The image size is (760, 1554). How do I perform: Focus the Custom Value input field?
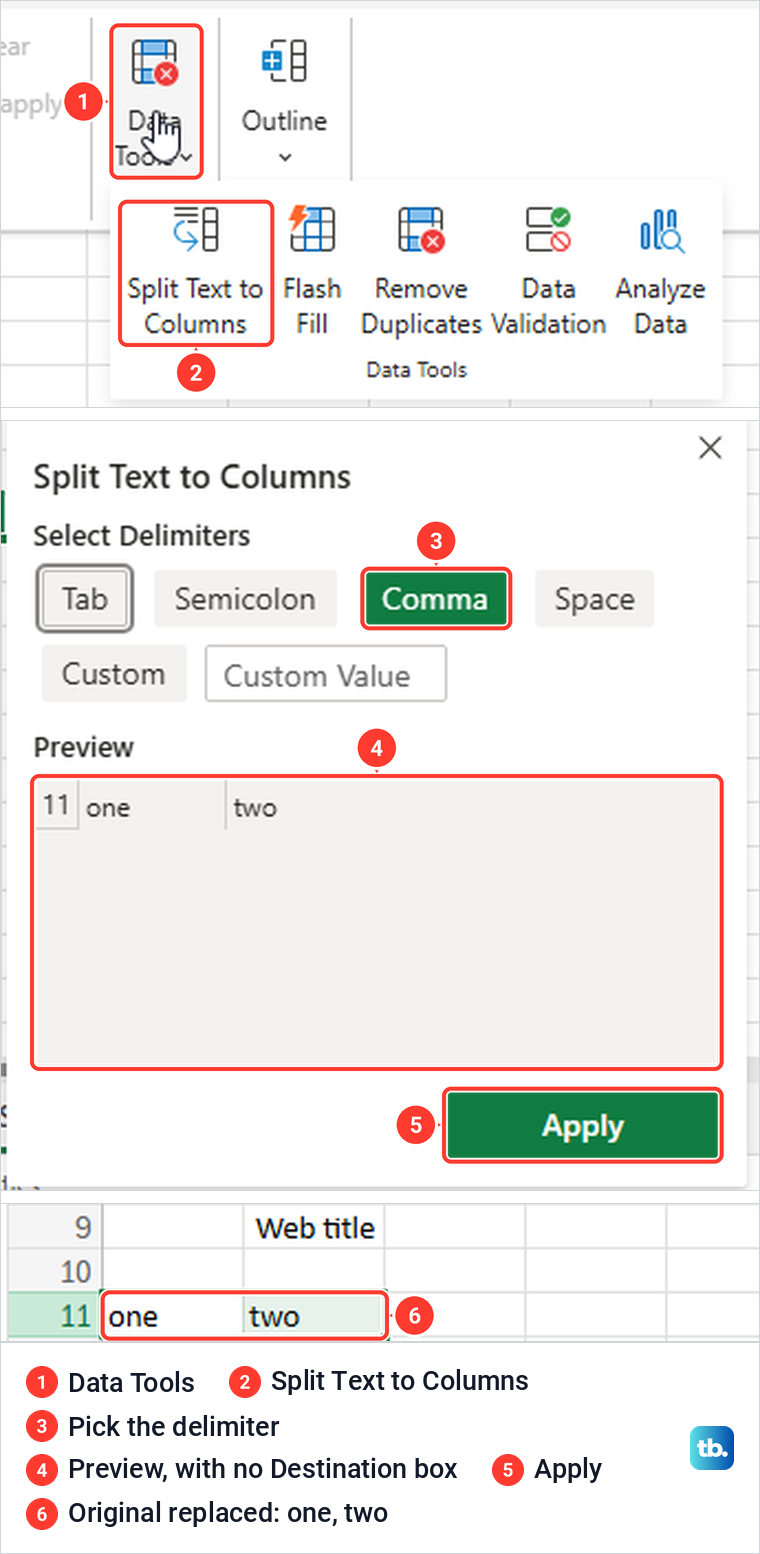tap(326, 674)
